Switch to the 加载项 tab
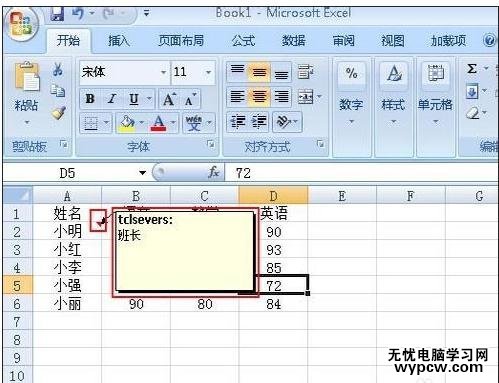 (448, 41)
